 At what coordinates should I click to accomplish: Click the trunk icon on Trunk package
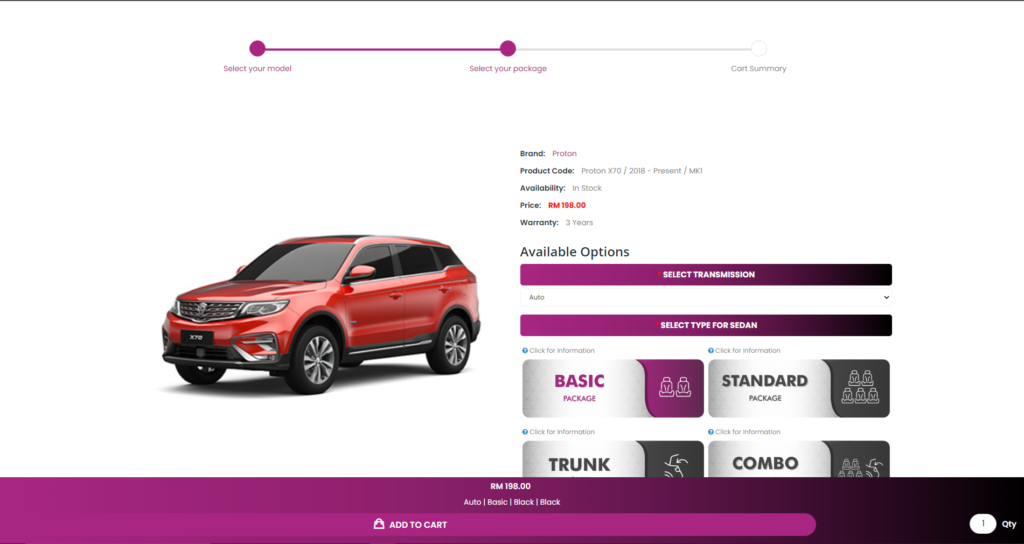click(676, 463)
